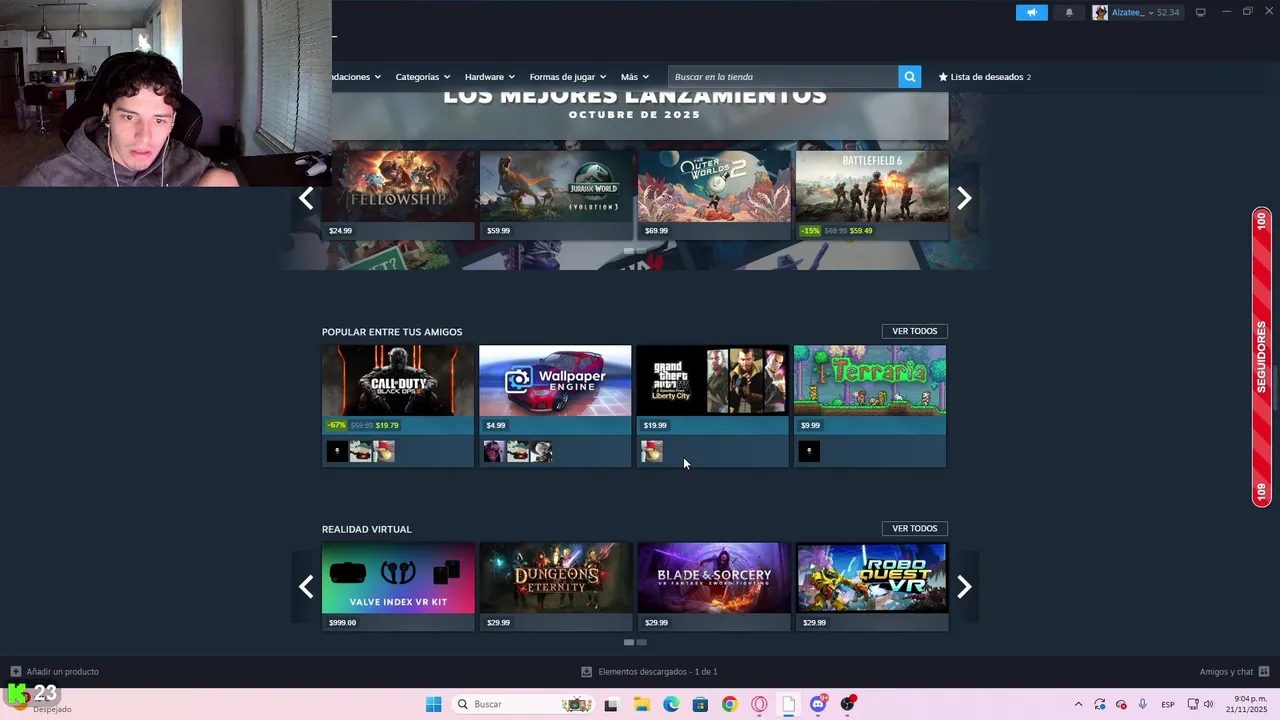Click Valve Index price $999.00
Screen dimensions: 1280x720
click(x=342, y=623)
